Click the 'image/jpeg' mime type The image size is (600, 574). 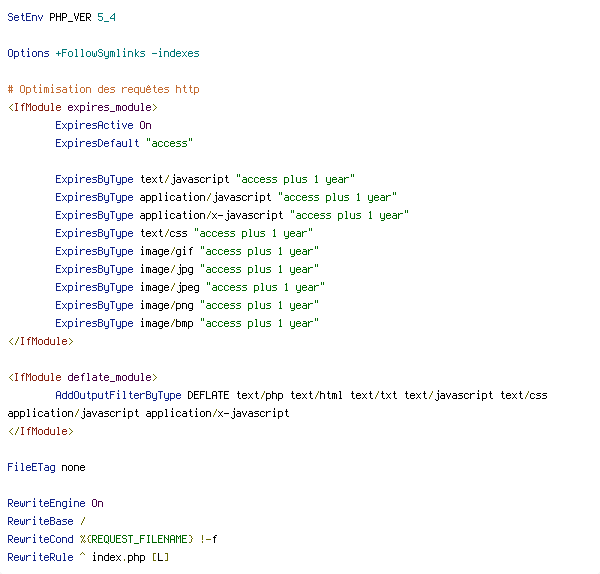coord(170,287)
